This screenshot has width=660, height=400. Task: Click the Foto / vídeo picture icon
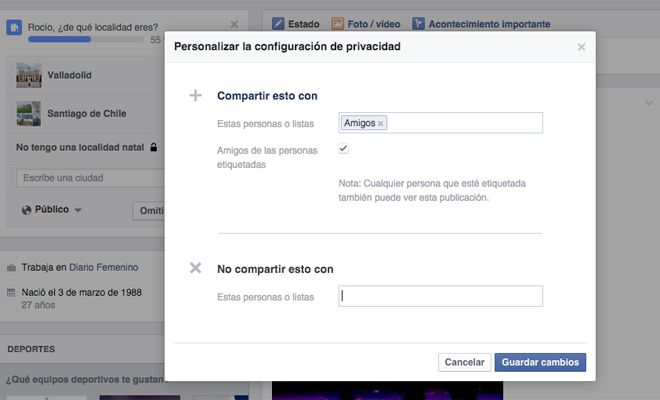tap(338, 24)
